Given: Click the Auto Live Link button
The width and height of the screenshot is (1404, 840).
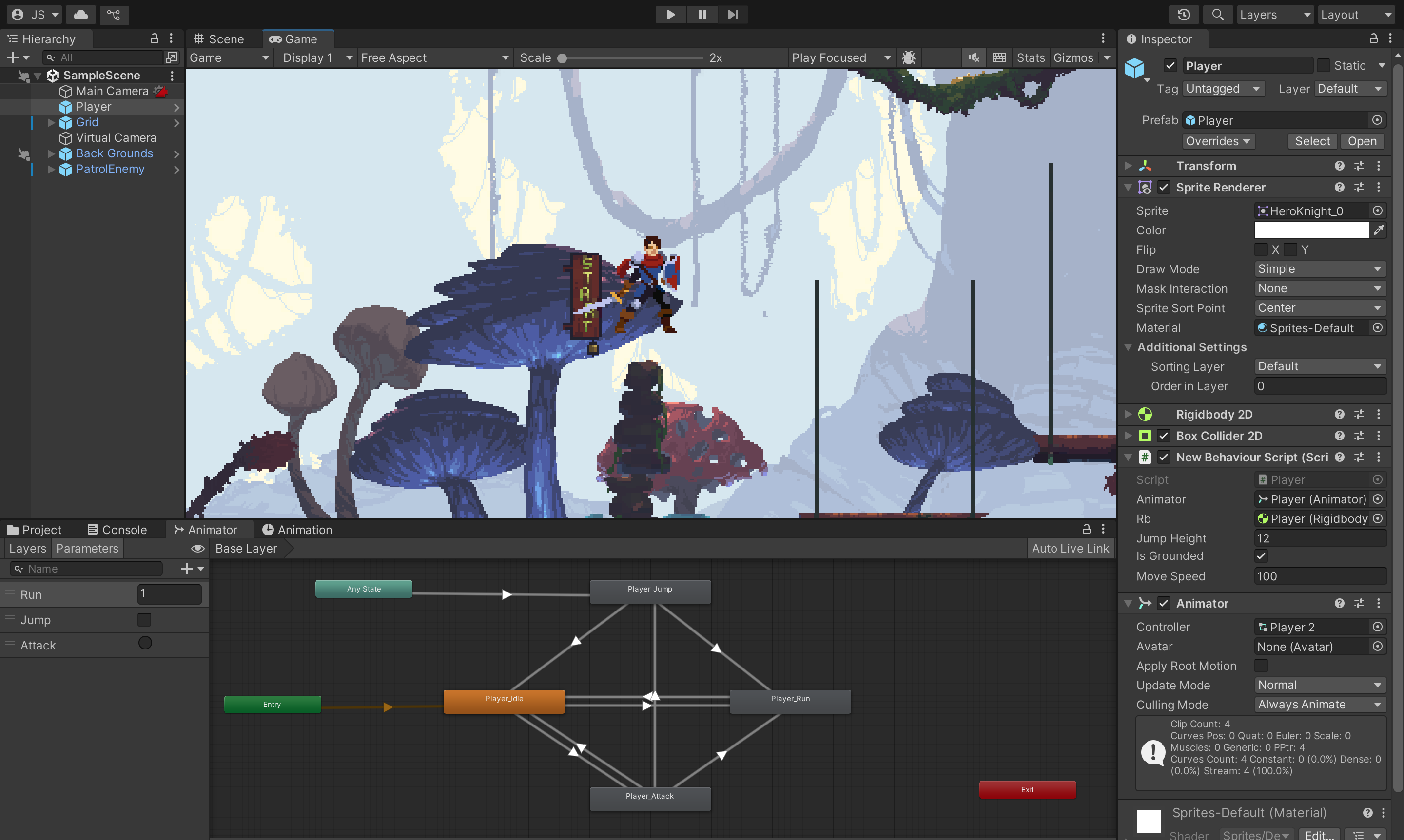Looking at the screenshot, I should pyautogui.click(x=1070, y=548).
